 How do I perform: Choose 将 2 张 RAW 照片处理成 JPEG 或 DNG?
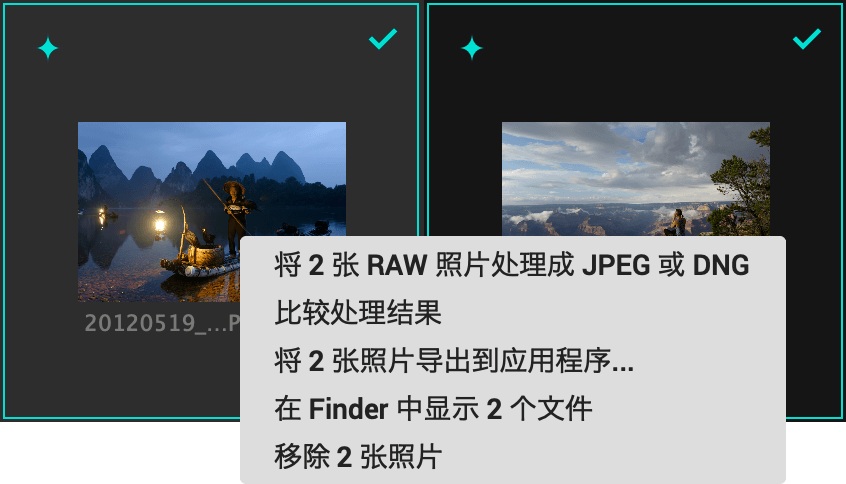[512, 265]
